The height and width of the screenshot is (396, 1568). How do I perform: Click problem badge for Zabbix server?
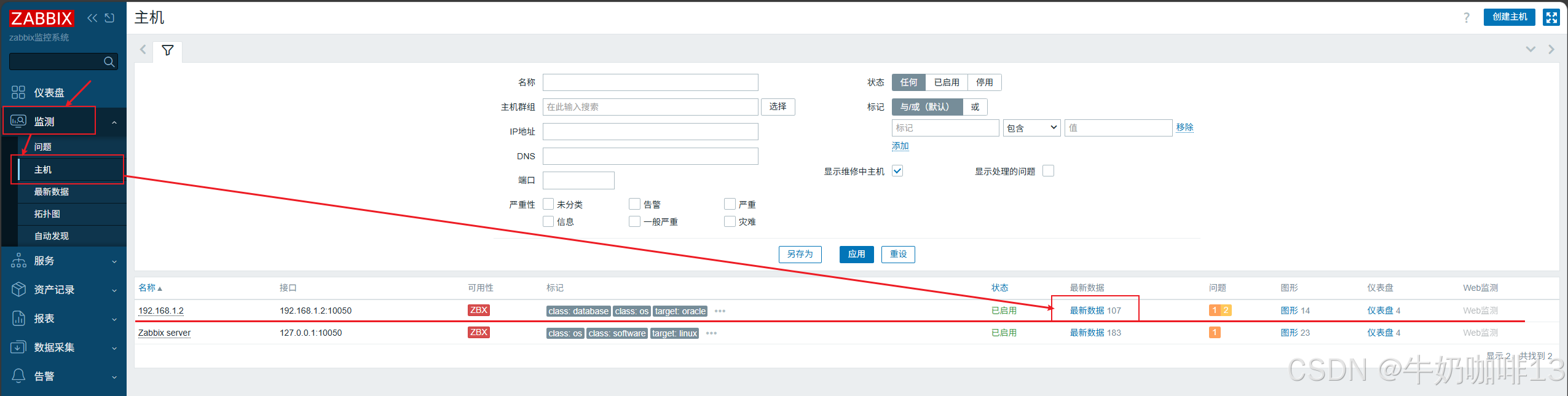tap(1215, 333)
